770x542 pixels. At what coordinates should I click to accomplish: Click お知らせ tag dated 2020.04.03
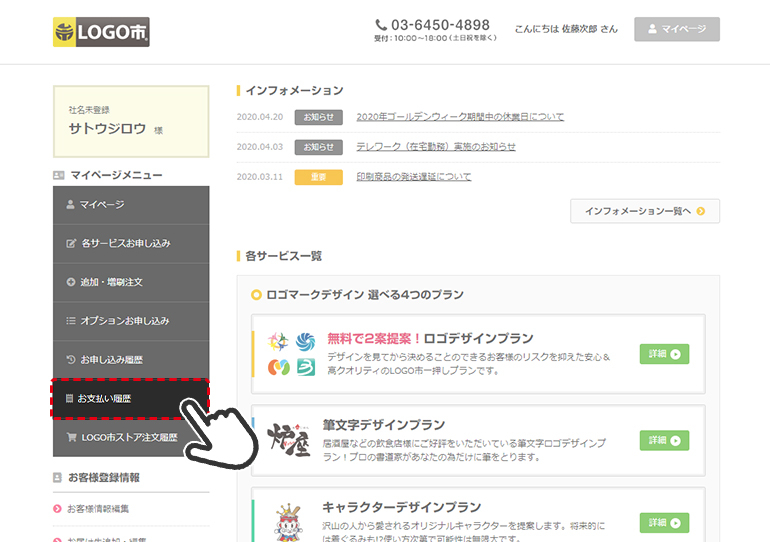point(319,147)
